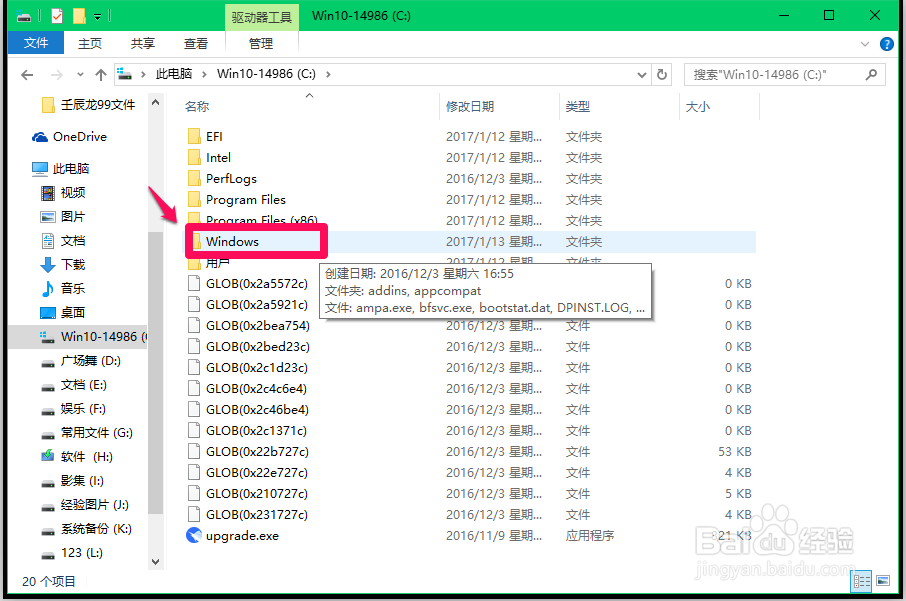
Task: Click inside the search box
Action: [x=780, y=74]
